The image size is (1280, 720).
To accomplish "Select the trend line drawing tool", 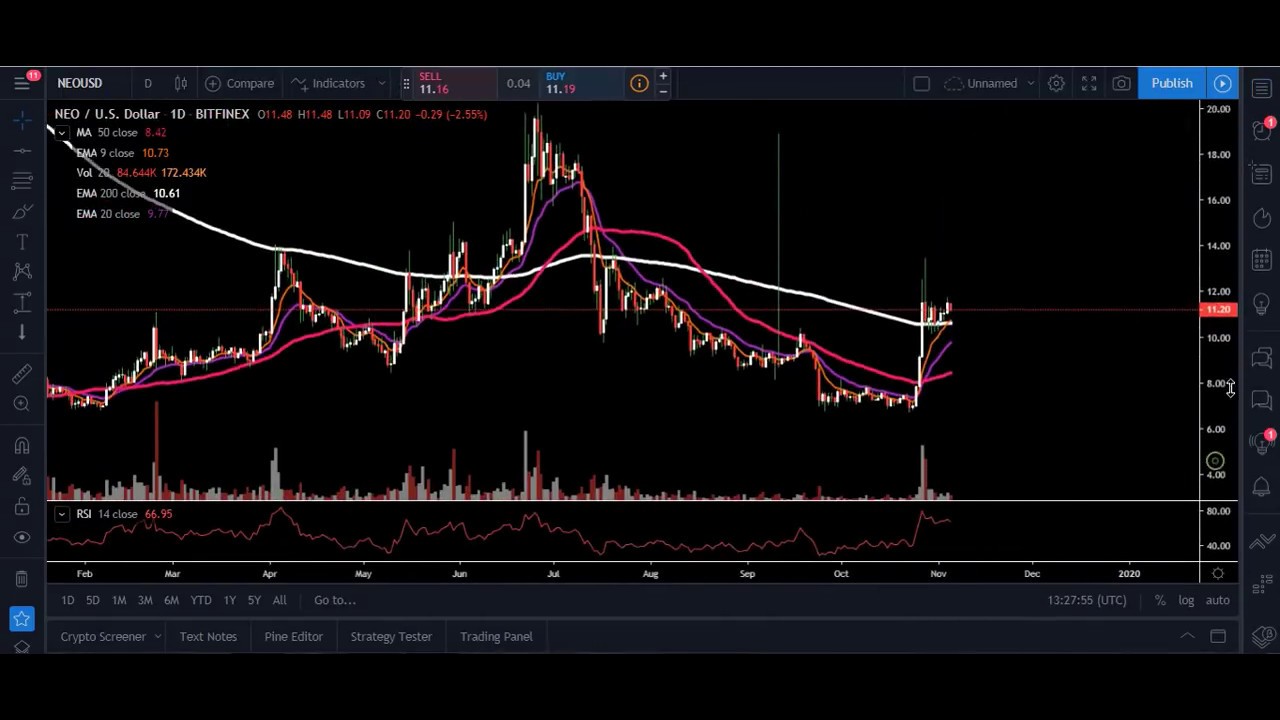I will (x=22, y=151).
